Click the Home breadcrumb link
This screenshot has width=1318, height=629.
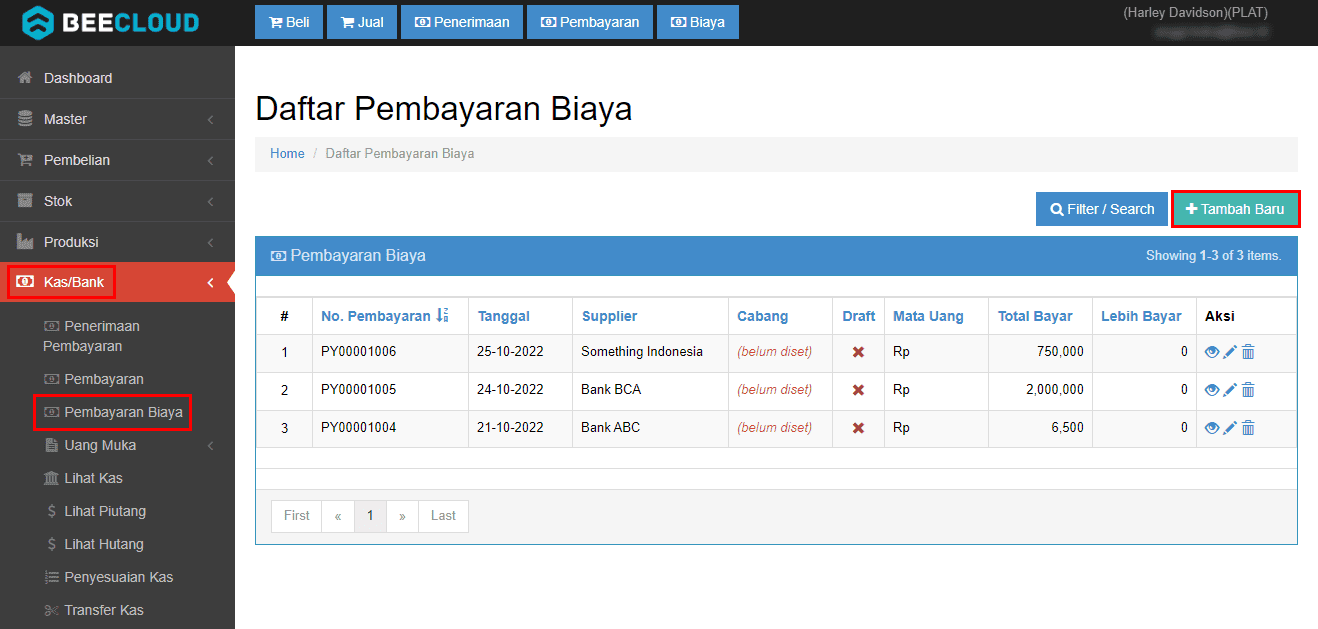(x=287, y=154)
